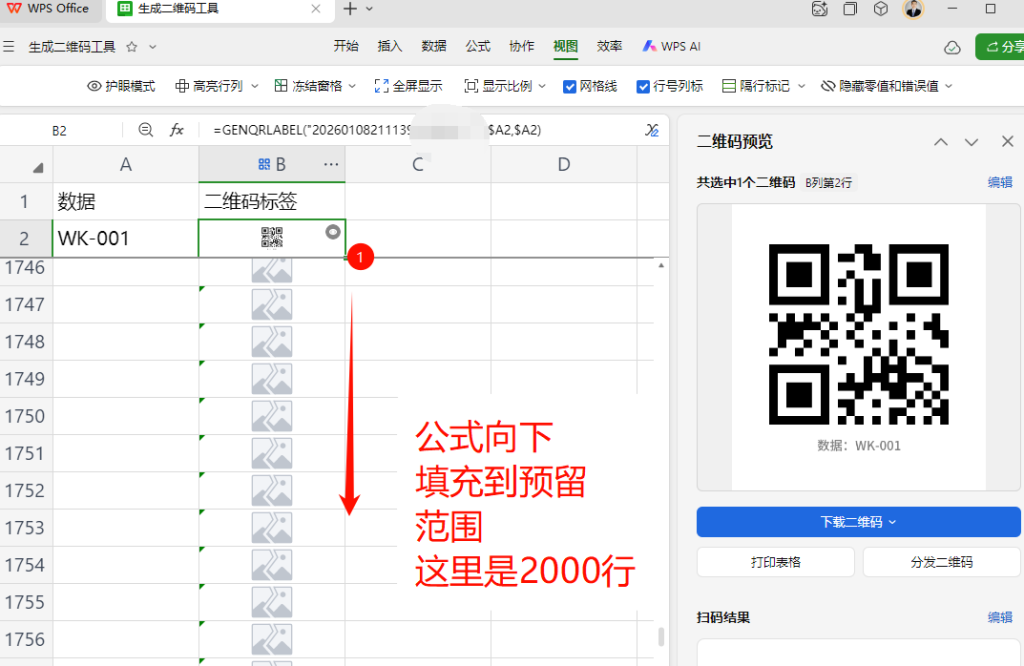Click the 打印表格 button
This screenshot has width=1024, height=666.
tap(776, 562)
